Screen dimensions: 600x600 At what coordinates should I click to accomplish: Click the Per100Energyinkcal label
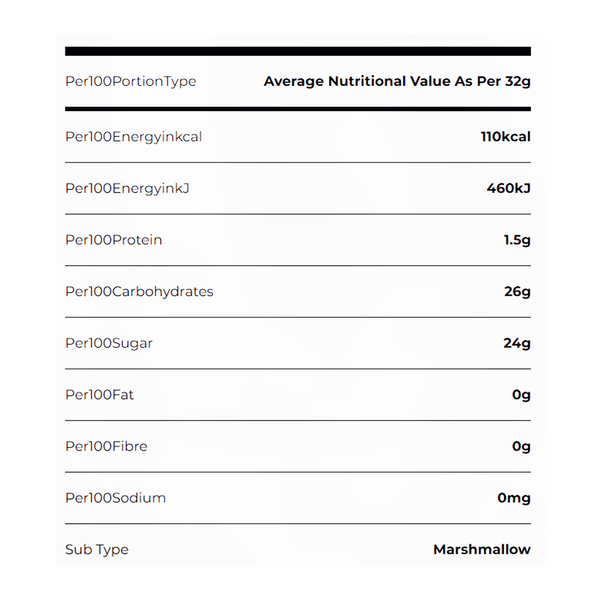[133, 136]
